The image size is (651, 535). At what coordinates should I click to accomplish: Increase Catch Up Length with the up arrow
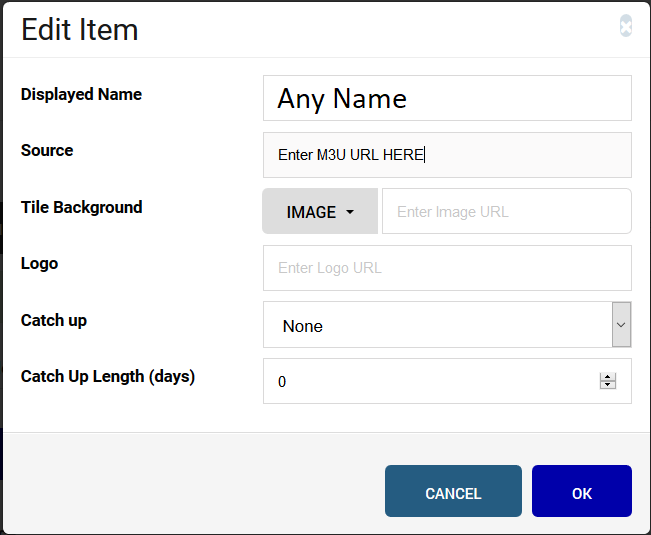[x=607, y=377]
